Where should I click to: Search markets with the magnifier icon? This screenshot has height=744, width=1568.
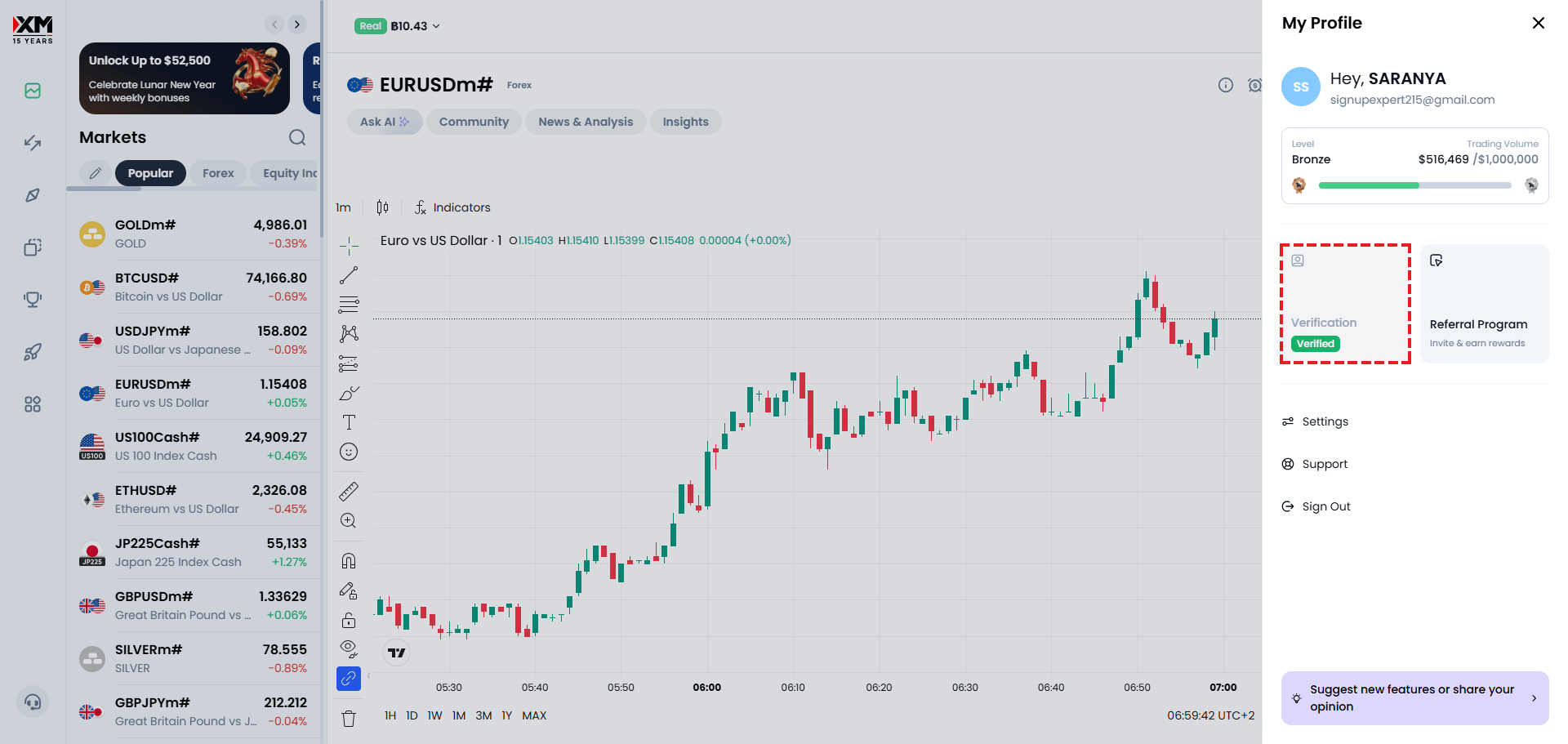tap(297, 137)
